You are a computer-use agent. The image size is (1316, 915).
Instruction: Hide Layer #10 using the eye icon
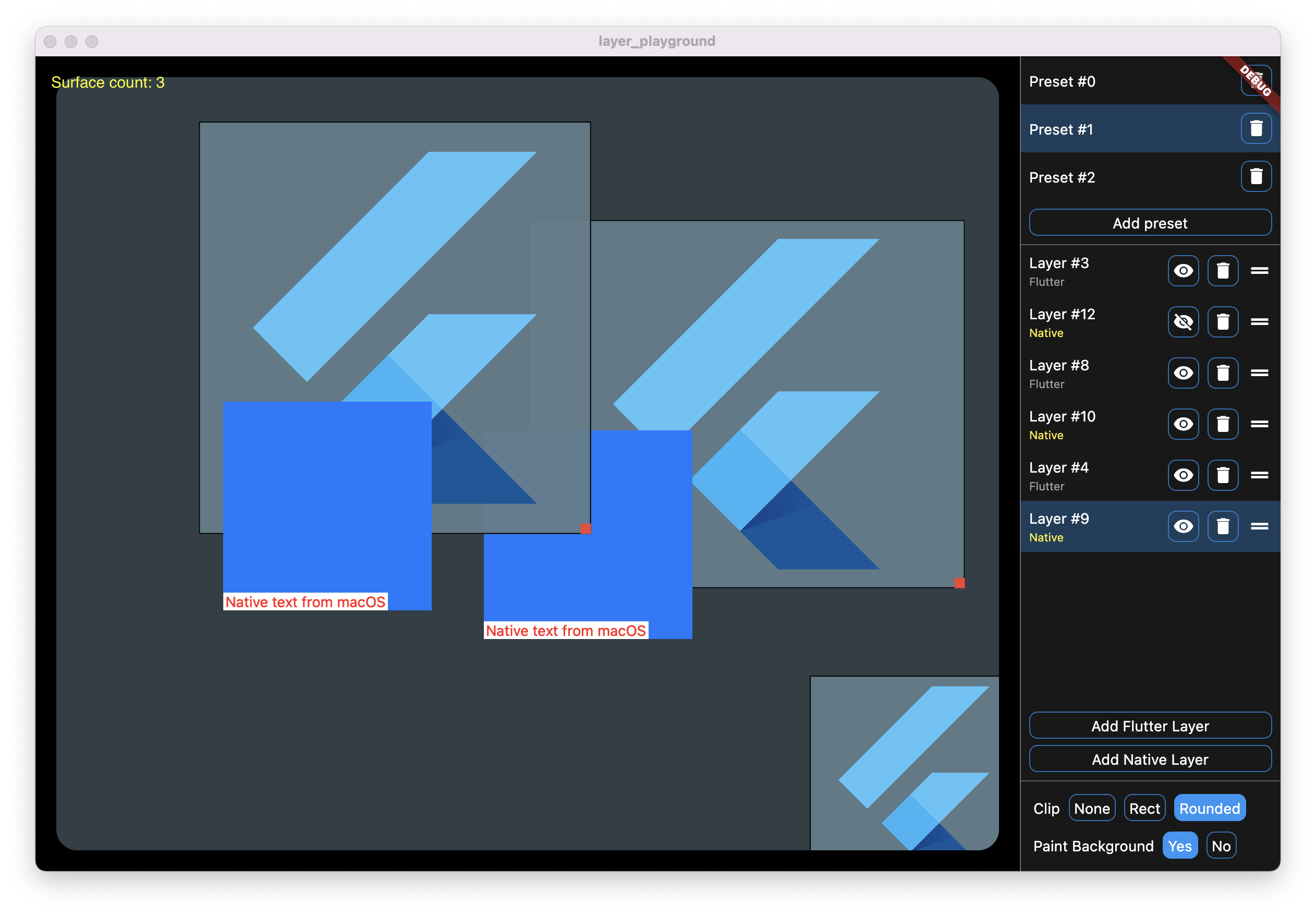coord(1184,424)
